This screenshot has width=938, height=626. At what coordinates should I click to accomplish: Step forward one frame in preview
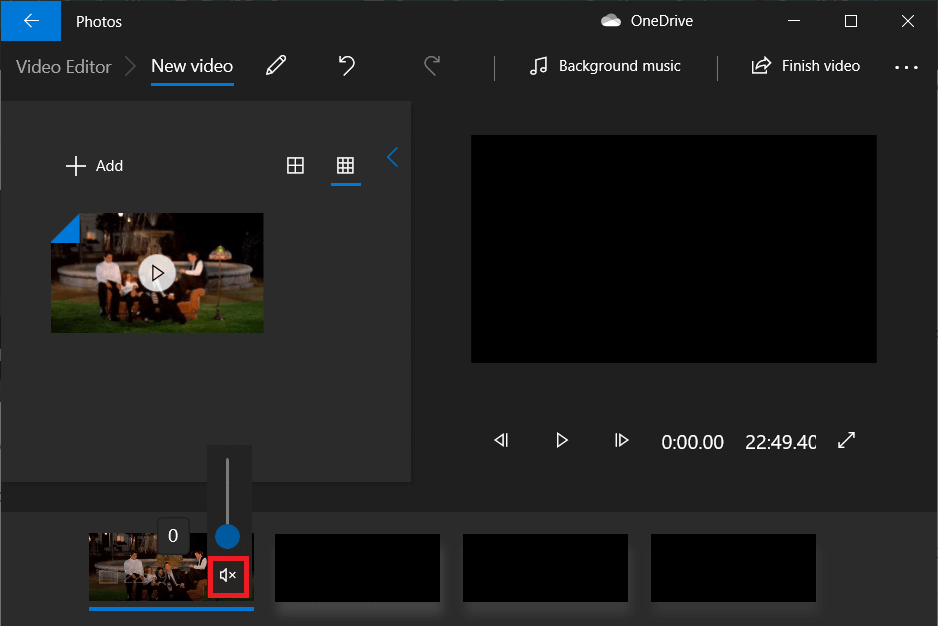tap(621, 441)
